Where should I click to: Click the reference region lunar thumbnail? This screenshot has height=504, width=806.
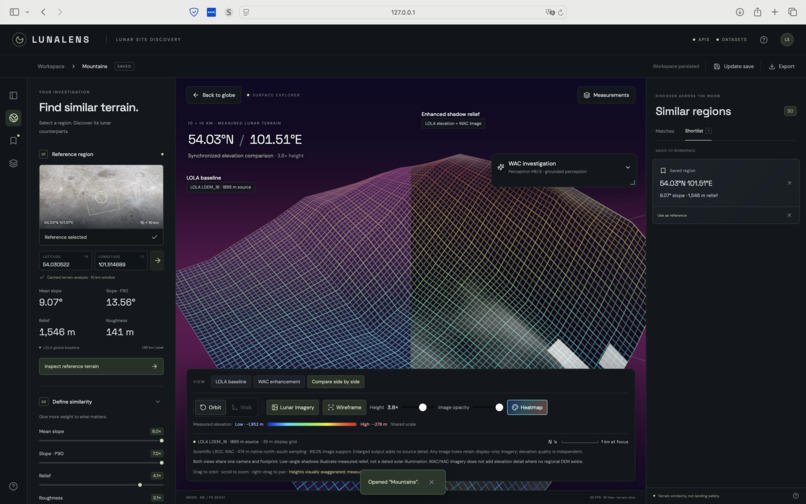(x=101, y=197)
